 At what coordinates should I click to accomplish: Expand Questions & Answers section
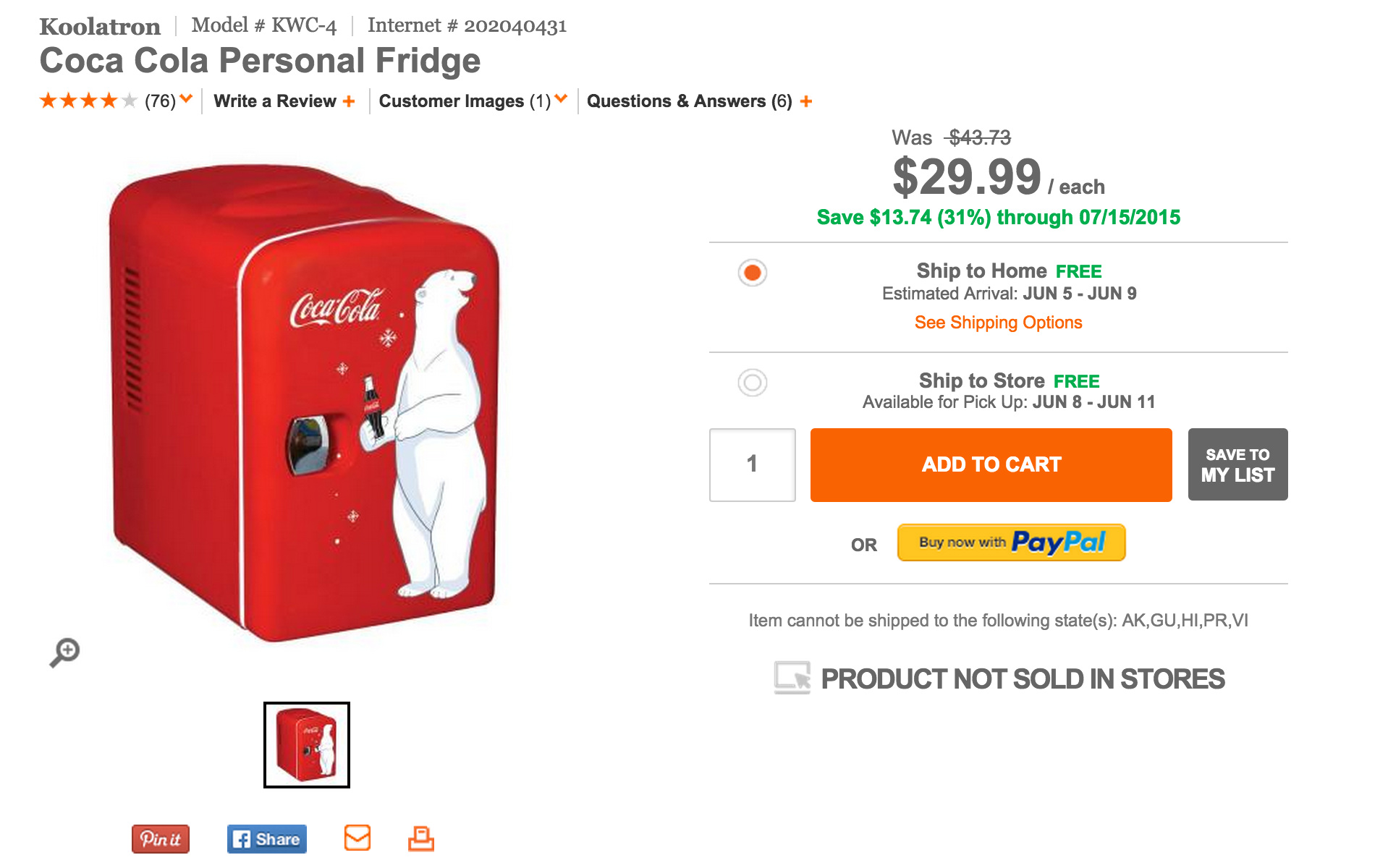[805, 101]
